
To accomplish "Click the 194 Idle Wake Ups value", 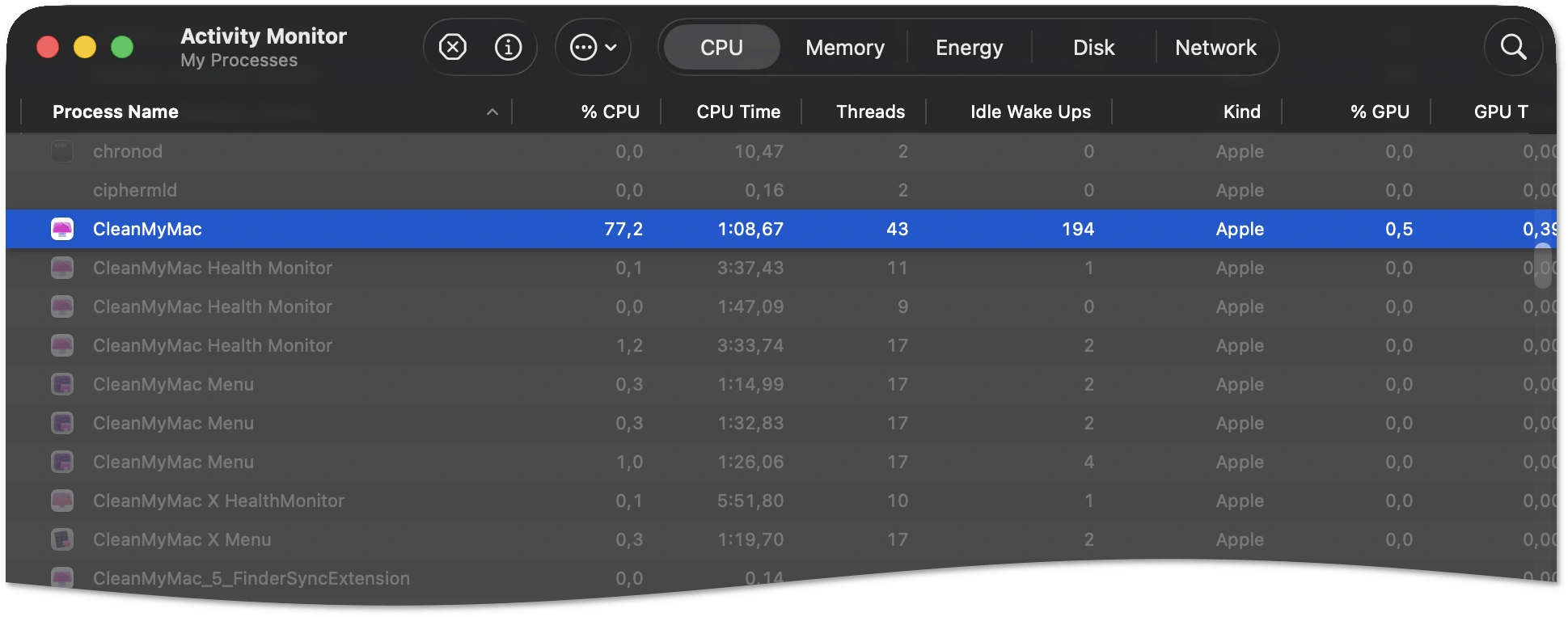I will [1078, 229].
